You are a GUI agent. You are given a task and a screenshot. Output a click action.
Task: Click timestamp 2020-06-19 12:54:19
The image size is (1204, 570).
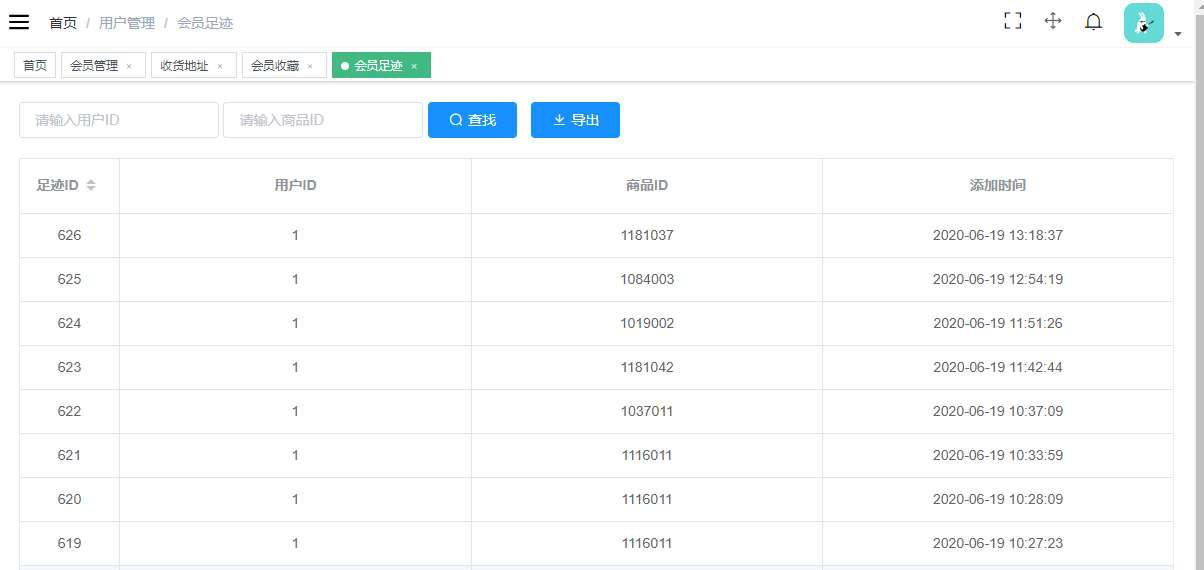point(998,279)
